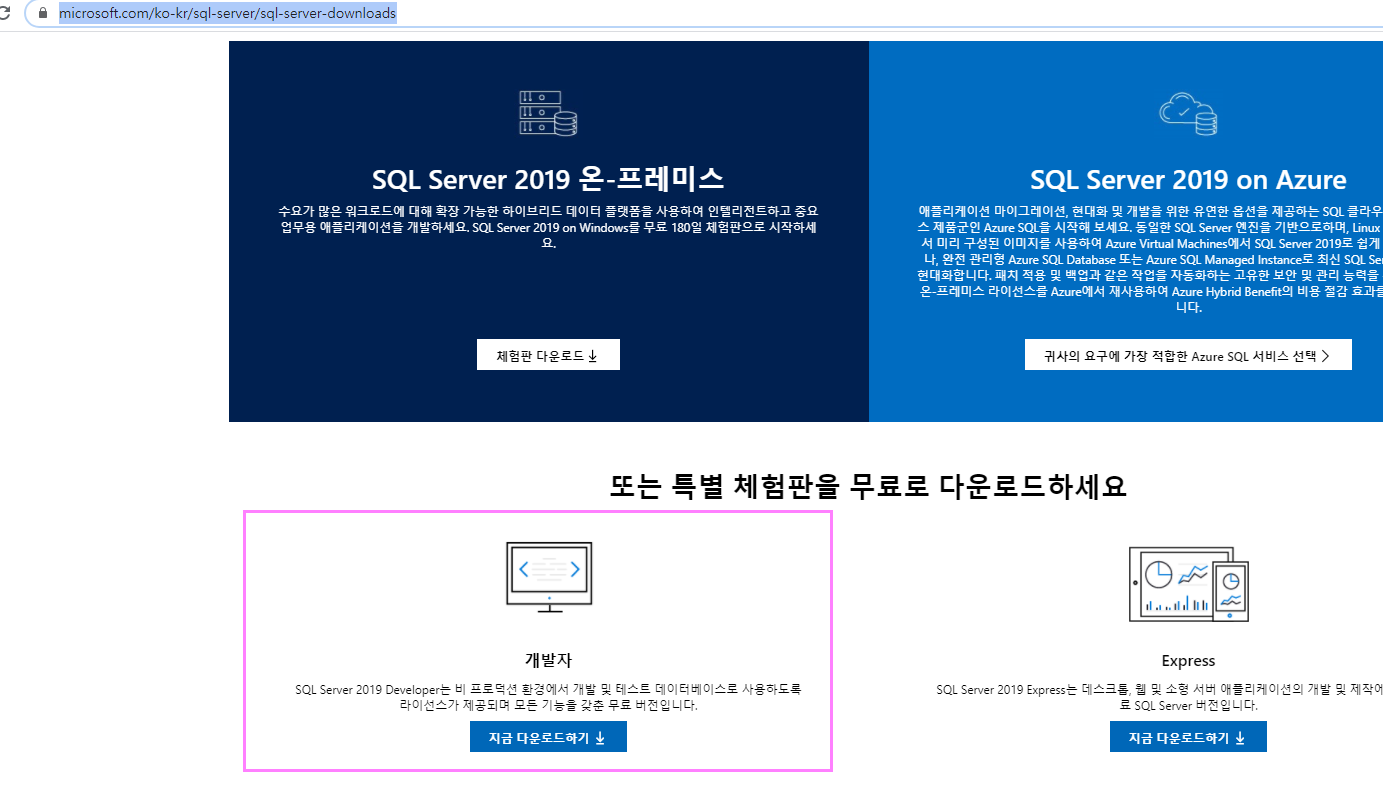Click the On-Premises description paragraph
The image size is (1383, 796).
tap(548, 227)
